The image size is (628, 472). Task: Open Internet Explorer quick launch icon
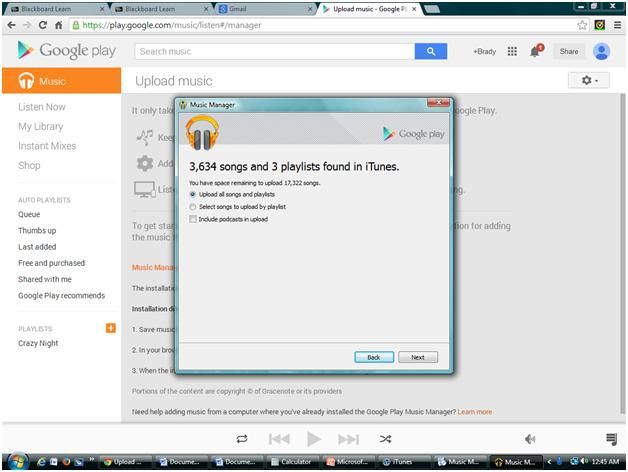[41, 462]
